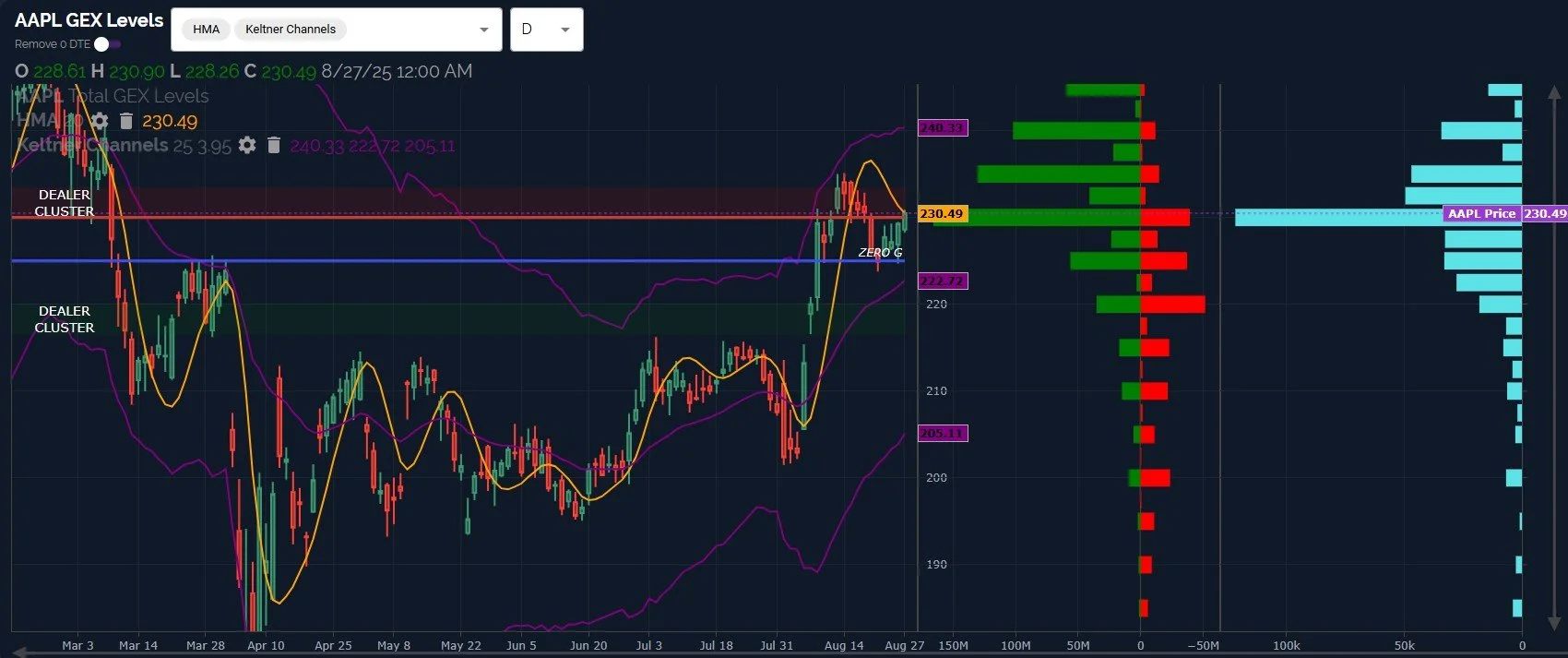Remove the Keltner Channels chip

pyautogui.click(x=291, y=30)
